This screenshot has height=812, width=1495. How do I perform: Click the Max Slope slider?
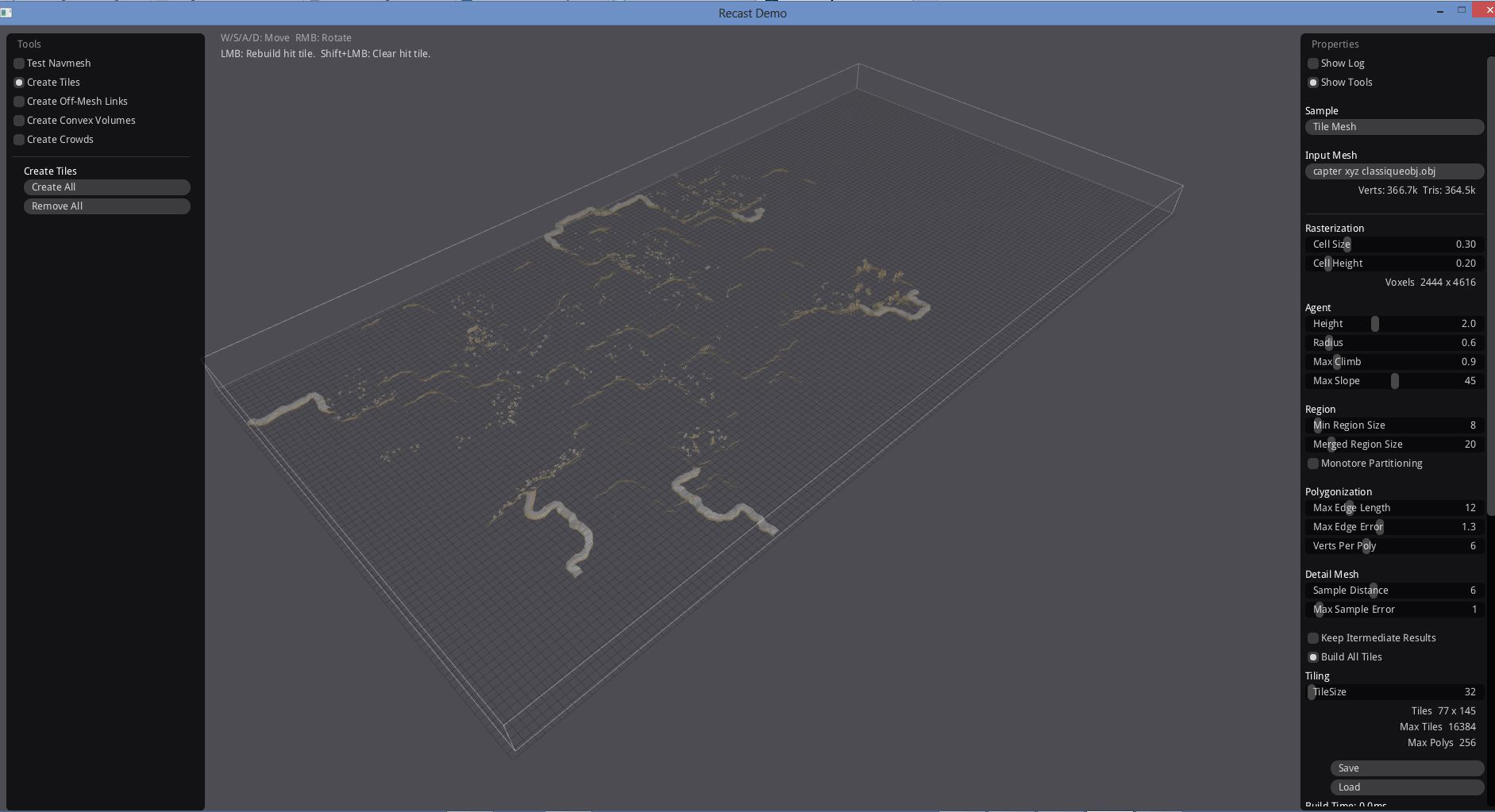pyautogui.click(x=1395, y=381)
